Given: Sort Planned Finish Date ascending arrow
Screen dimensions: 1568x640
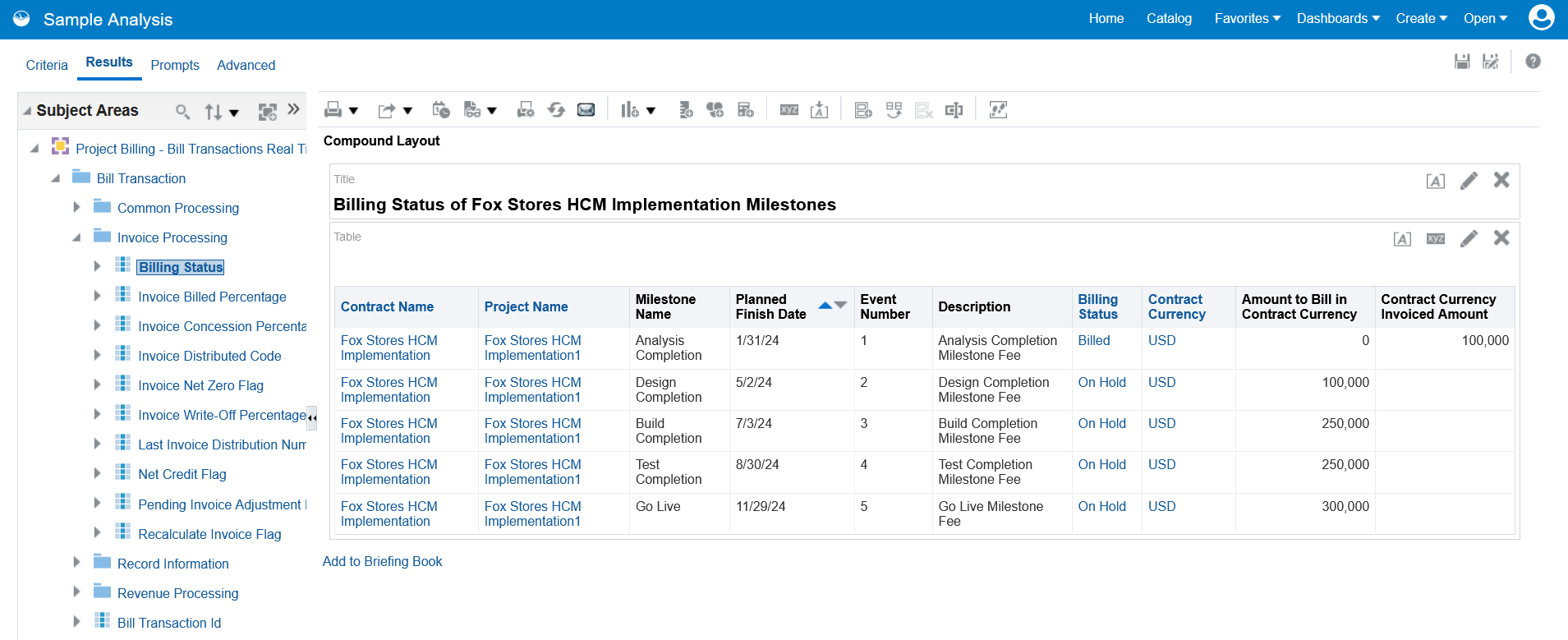Looking at the screenshot, I should click(x=825, y=306).
